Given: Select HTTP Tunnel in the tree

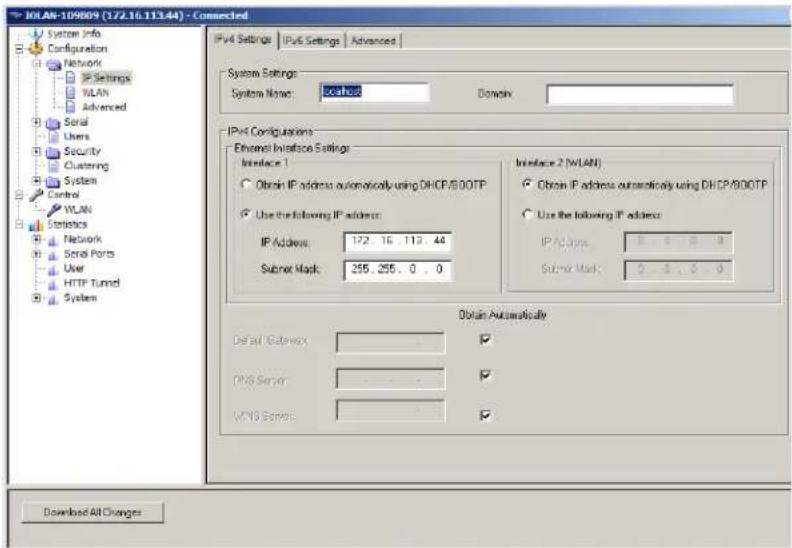Looking at the screenshot, I should [91, 283].
